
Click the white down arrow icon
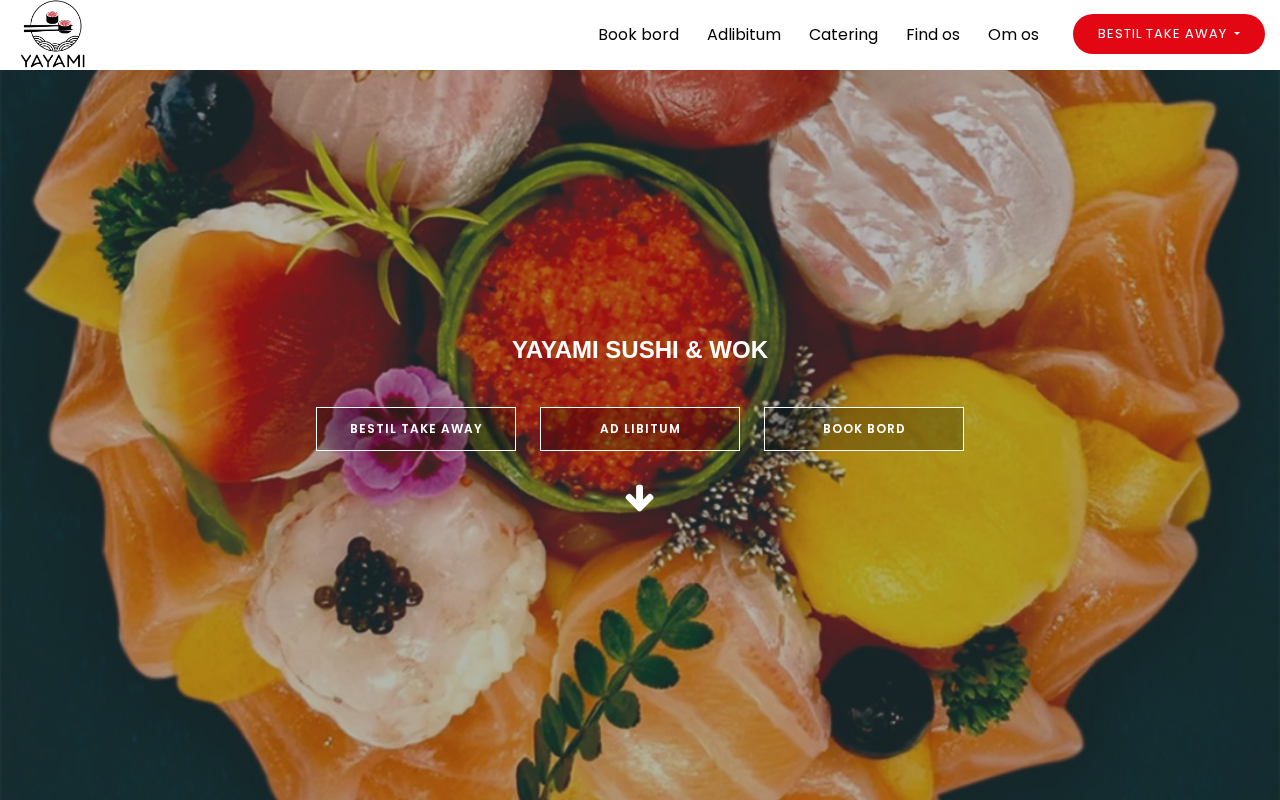pos(640,498)
